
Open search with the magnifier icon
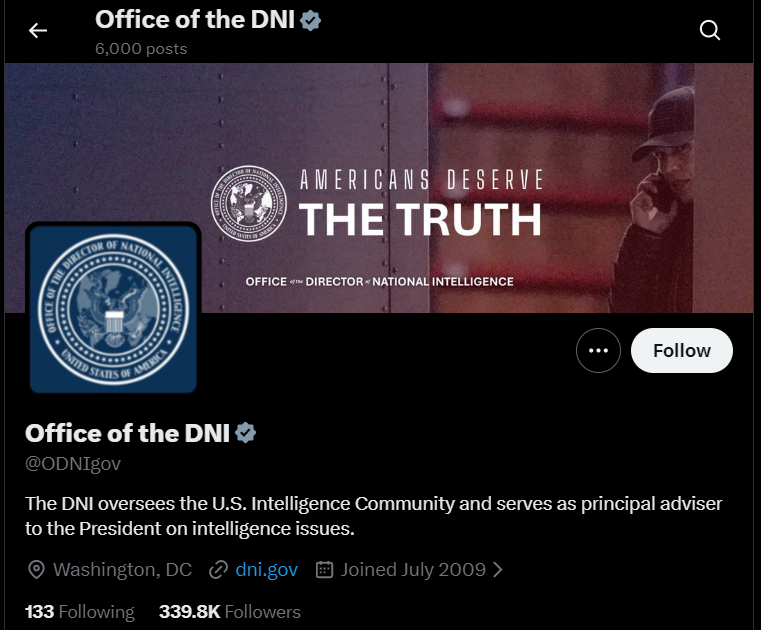710,30
